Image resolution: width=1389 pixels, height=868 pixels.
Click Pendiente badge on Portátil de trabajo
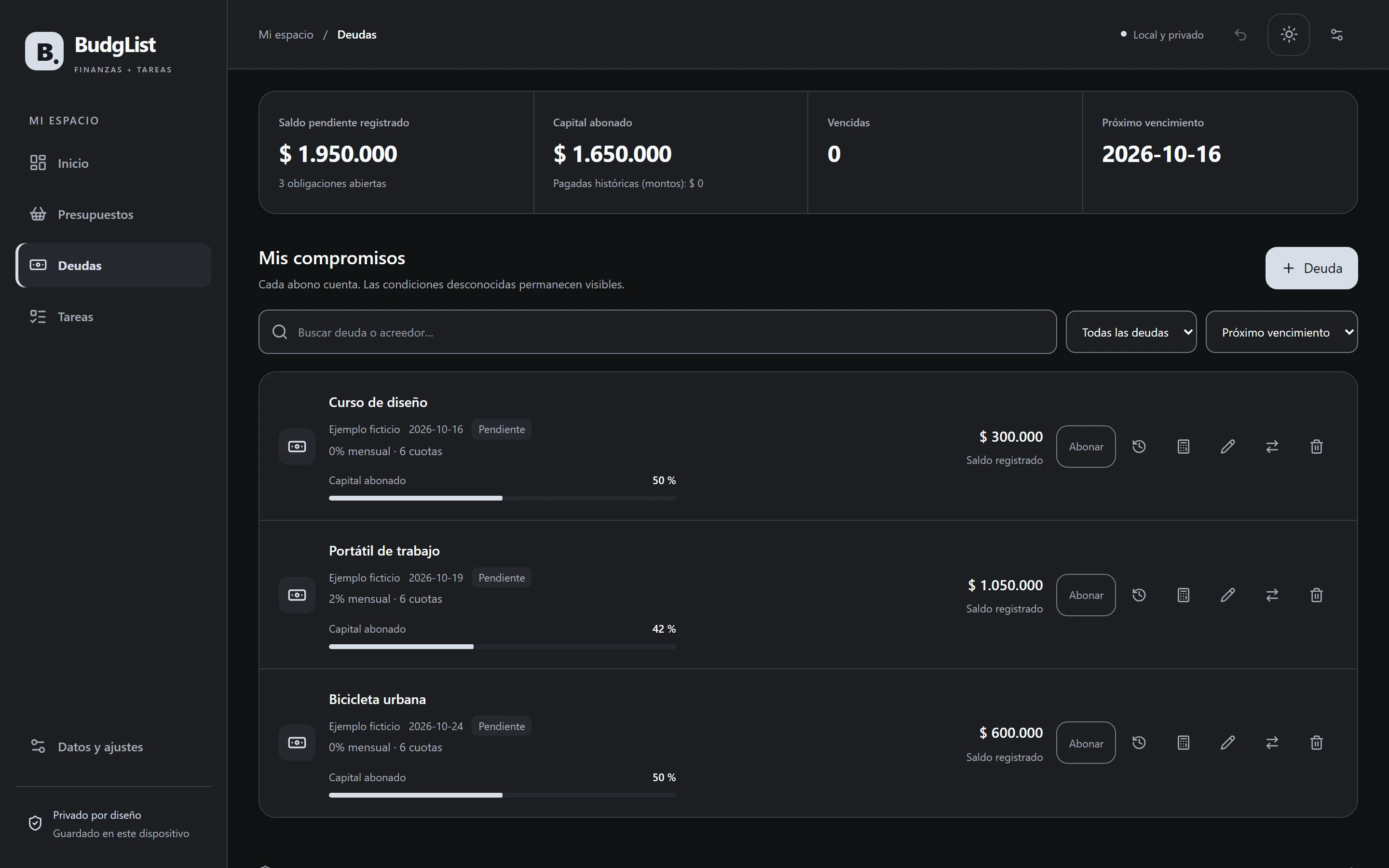pyautogui.click(x=501, y=578)
